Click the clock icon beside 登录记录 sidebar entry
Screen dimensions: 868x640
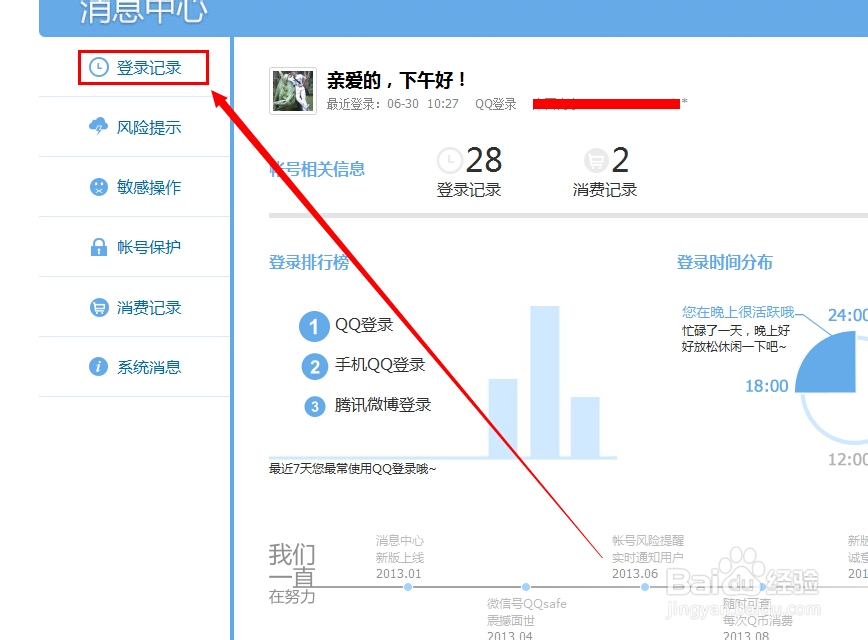pos(99,67)
